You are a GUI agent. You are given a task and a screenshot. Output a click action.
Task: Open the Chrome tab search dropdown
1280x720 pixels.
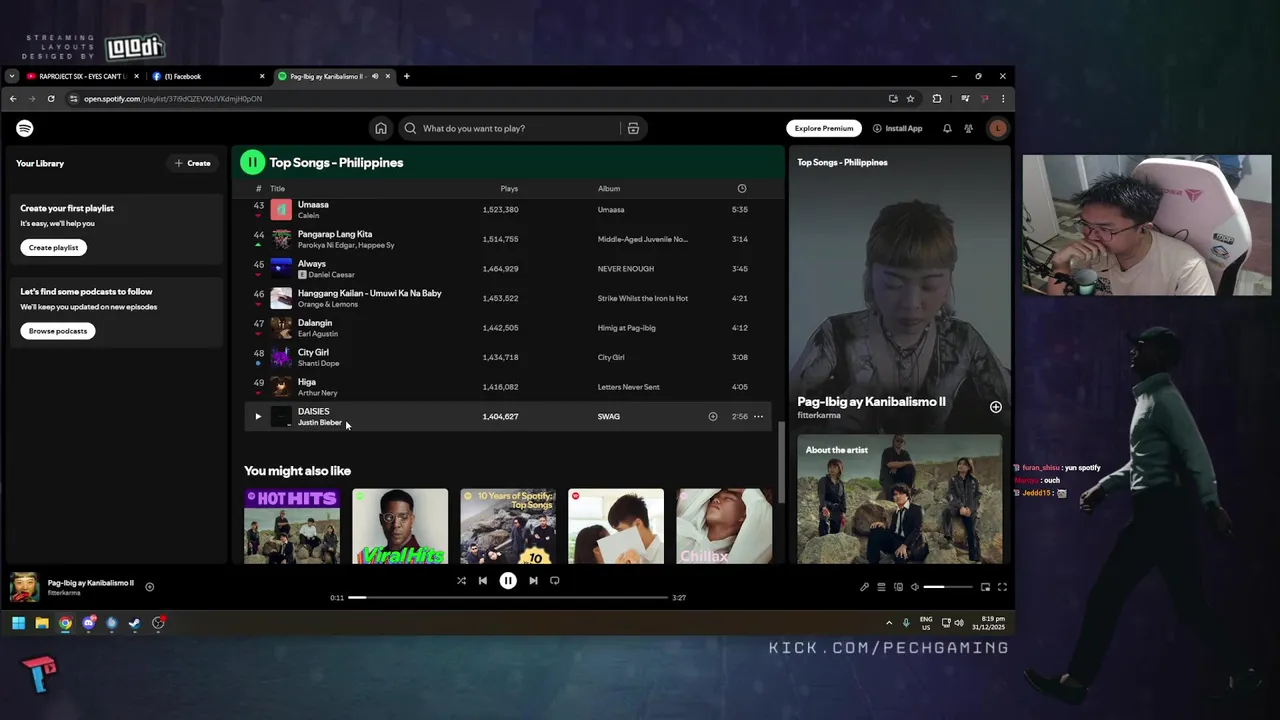click(12, 76)
